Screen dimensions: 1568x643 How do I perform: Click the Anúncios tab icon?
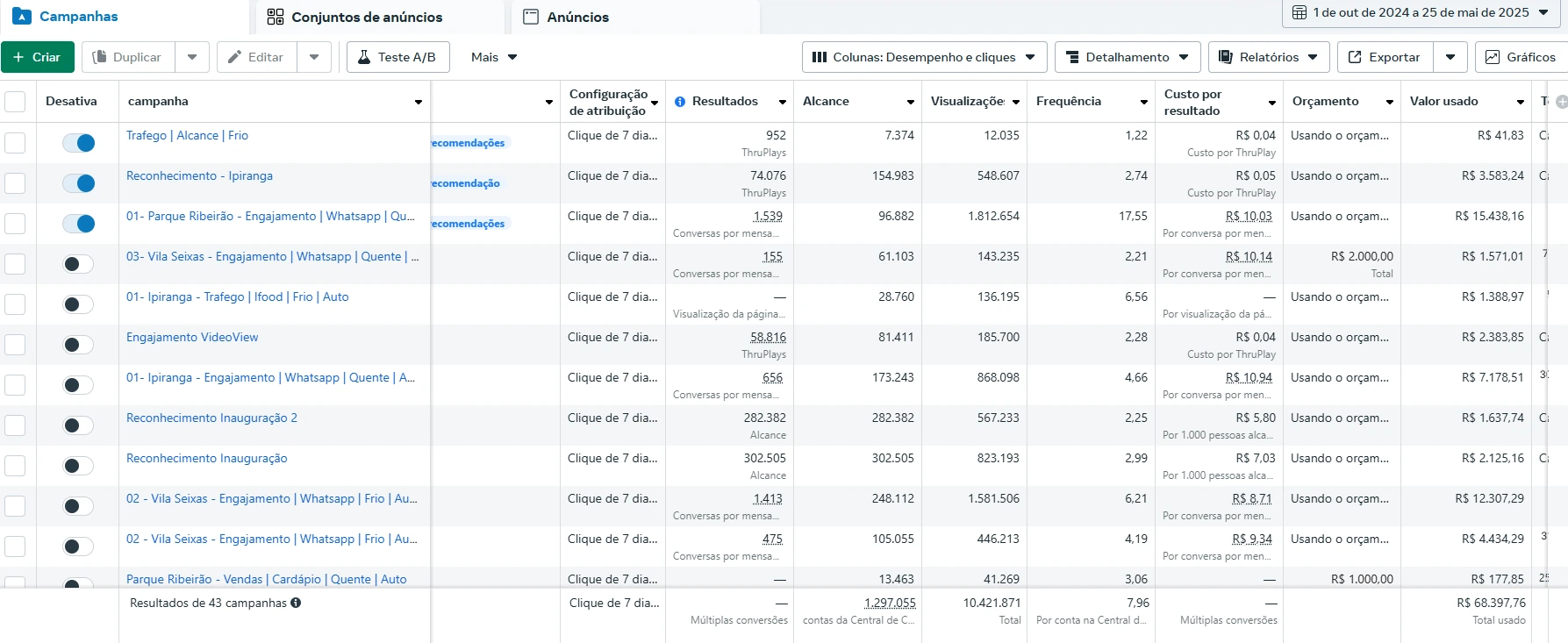click(x=530, y=17)
